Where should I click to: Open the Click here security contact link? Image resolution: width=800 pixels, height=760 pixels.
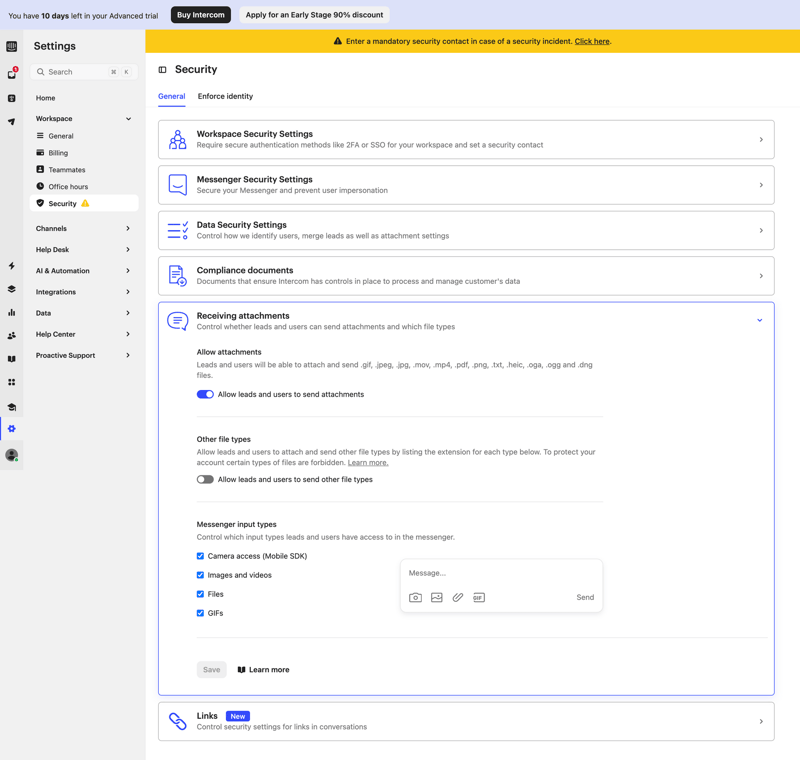592,42
